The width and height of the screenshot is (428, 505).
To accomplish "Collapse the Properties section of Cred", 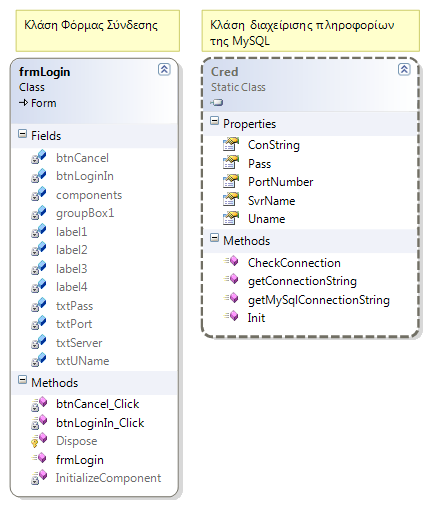I will (x=214, y=121).
